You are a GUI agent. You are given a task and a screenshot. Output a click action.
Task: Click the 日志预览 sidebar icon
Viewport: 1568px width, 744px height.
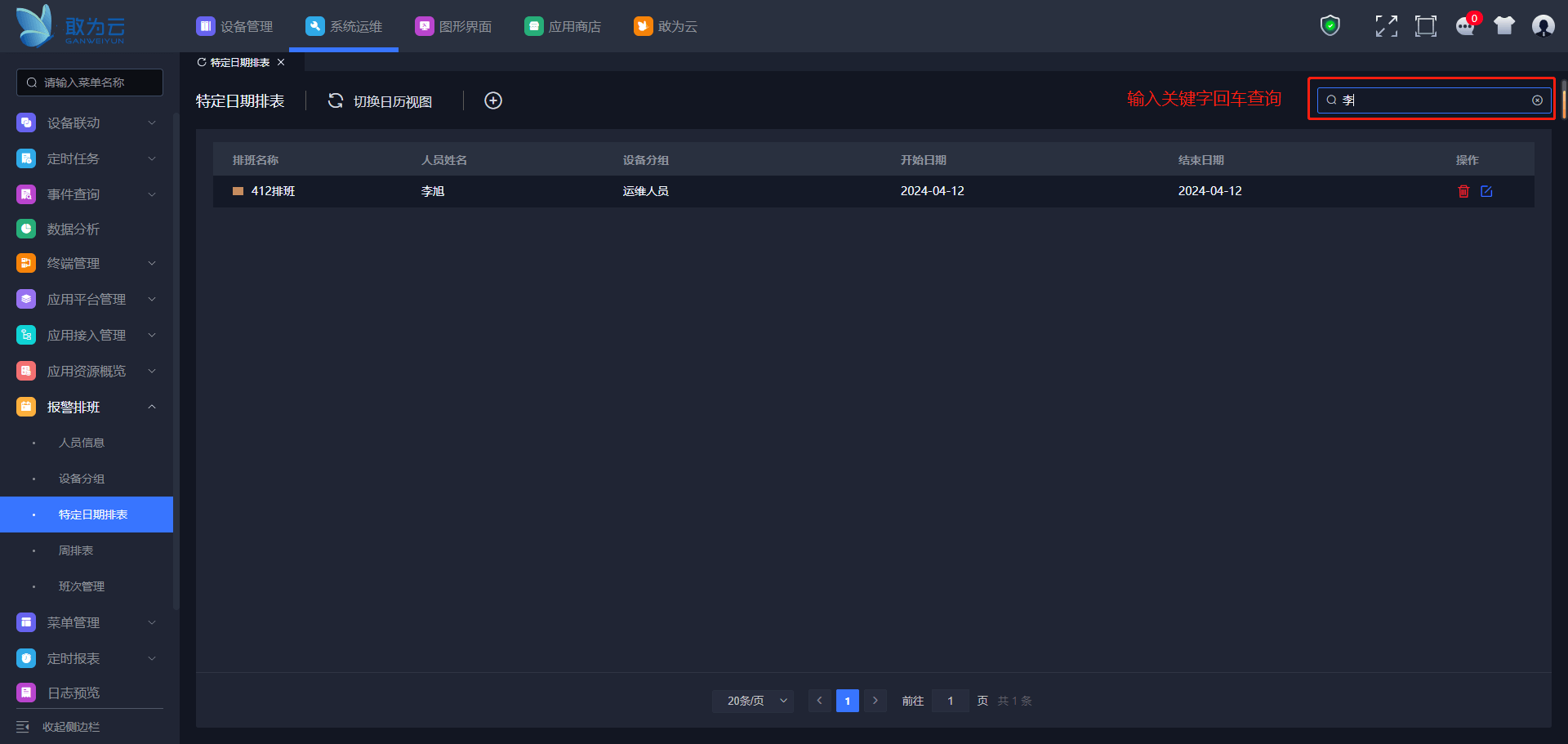click(26, 693)
